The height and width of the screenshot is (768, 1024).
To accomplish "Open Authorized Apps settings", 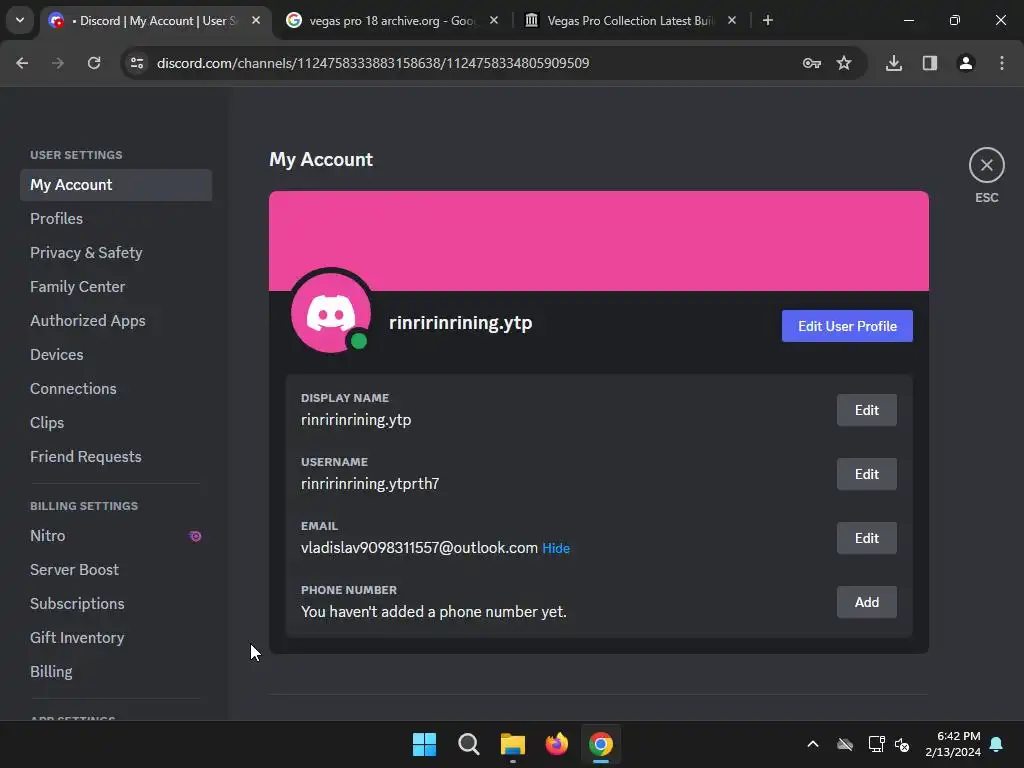I will pos(116,321).
